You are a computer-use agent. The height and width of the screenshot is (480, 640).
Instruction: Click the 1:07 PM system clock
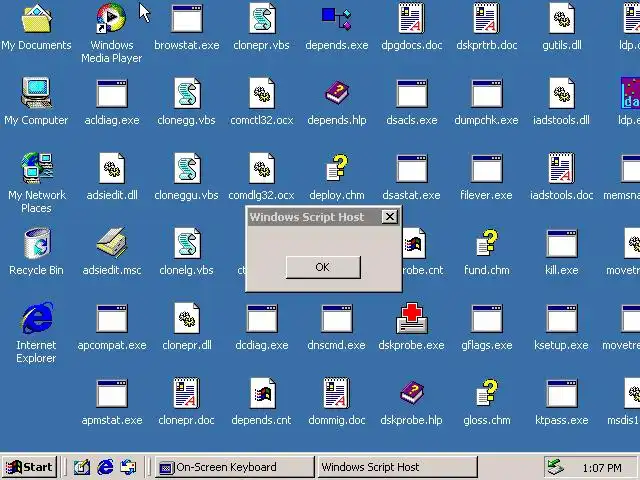click(602, 468)
